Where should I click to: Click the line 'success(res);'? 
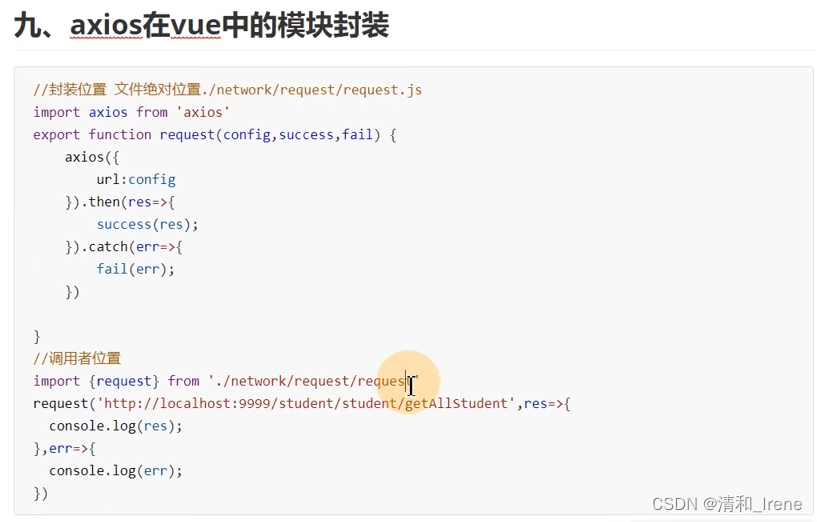[147, 224]
